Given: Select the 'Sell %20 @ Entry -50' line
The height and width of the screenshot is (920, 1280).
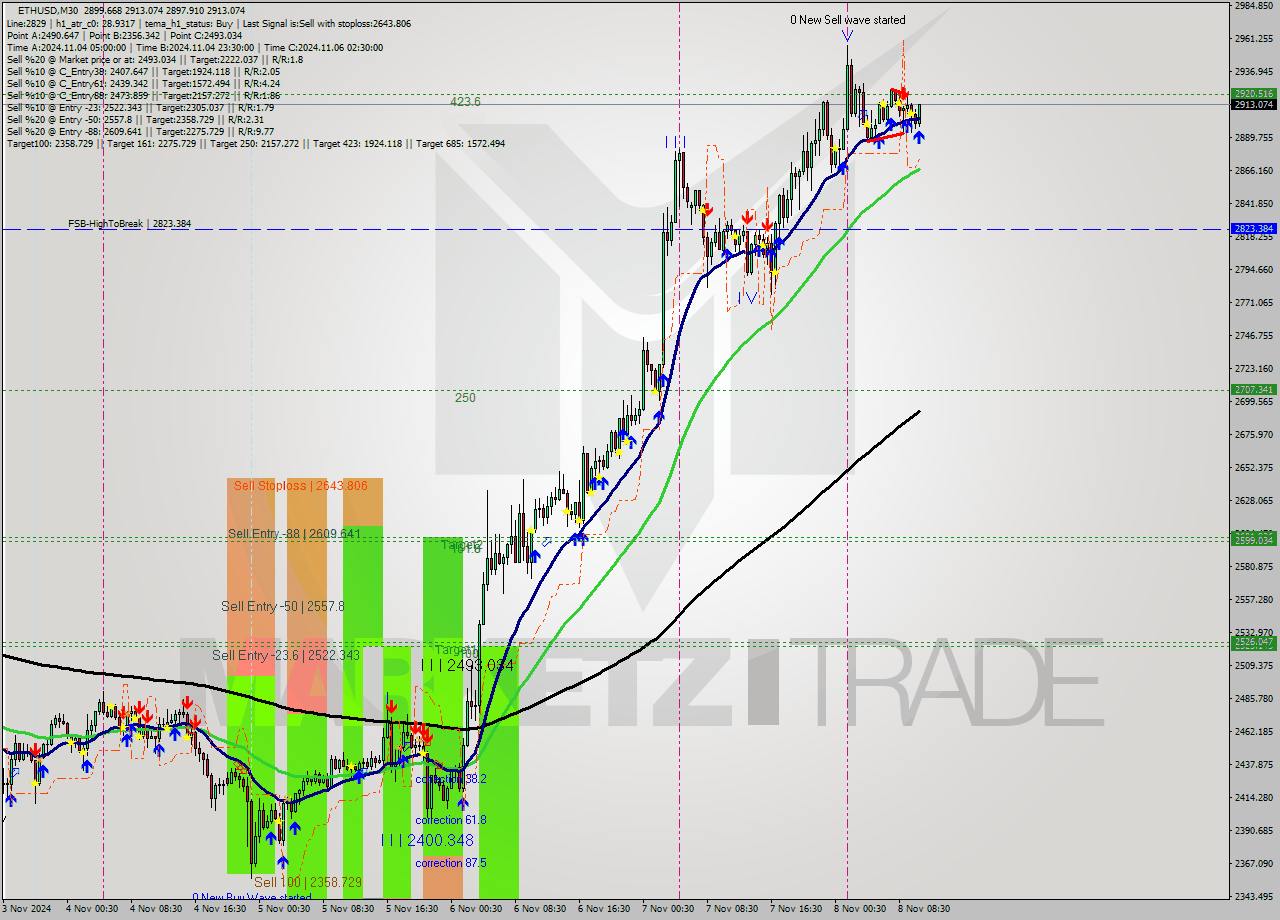Looking at the screenshot, I should (136, 119).
